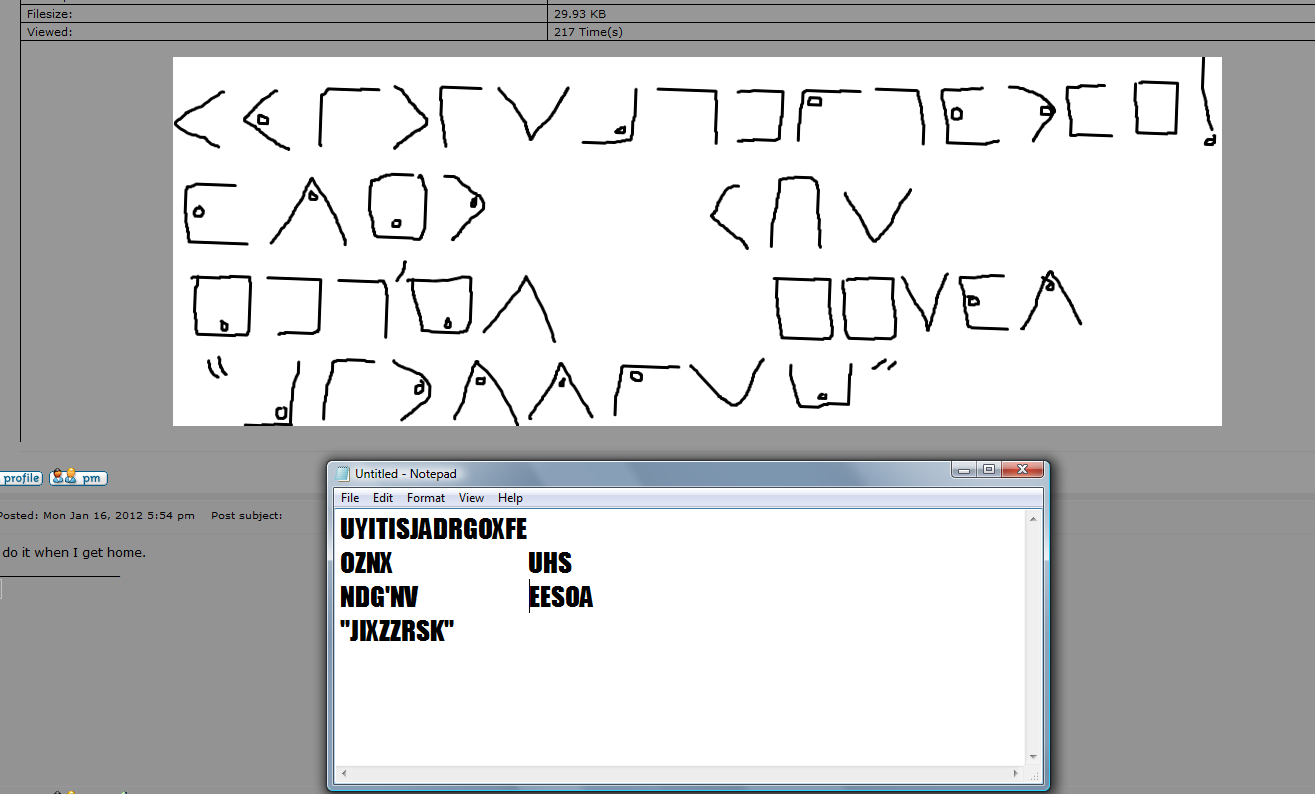Open the Help menu in Notepad

pos(510,497)
